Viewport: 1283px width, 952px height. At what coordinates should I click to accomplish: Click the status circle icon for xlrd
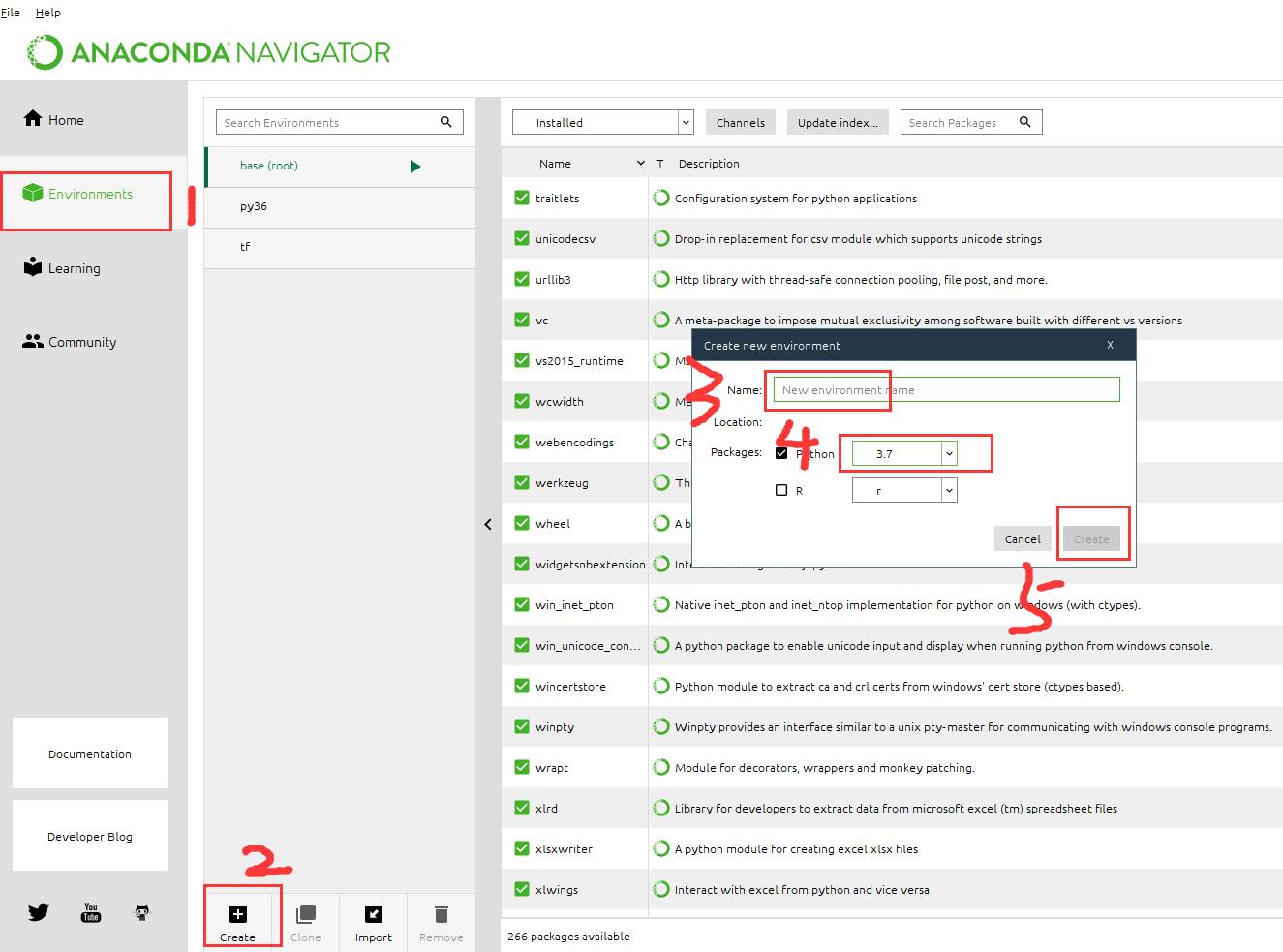click(x=661, y=808)
